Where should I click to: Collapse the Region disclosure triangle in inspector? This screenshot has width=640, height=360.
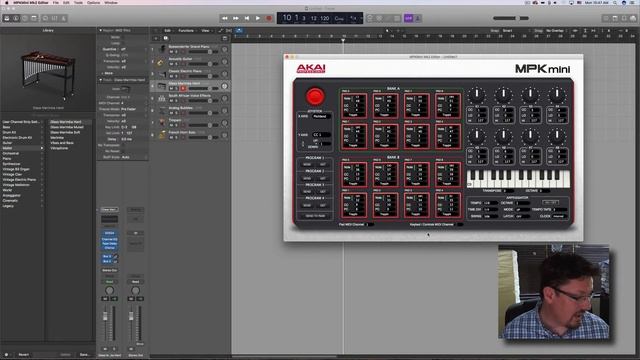100,30
